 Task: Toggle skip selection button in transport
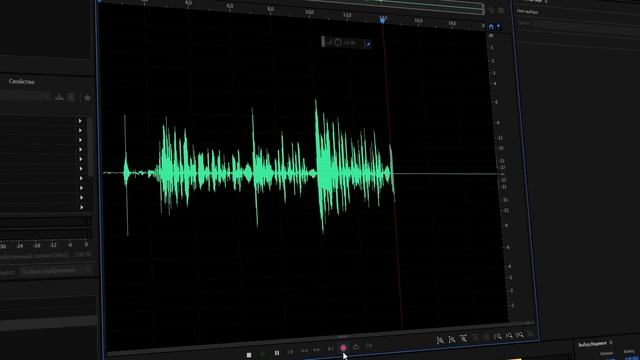pyautogui.click(x=369, y=346)
